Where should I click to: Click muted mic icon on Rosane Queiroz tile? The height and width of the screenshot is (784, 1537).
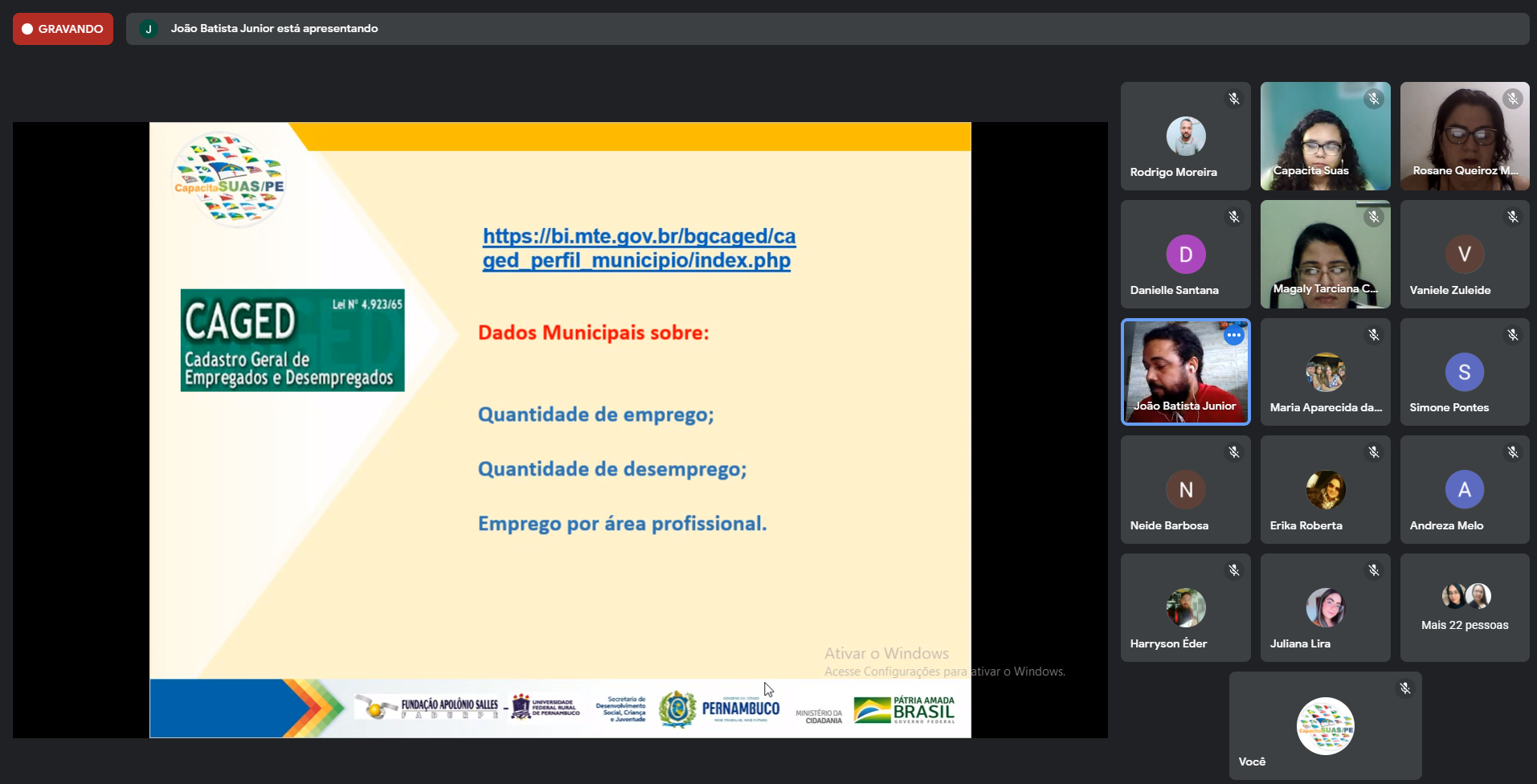(1512, 99)
